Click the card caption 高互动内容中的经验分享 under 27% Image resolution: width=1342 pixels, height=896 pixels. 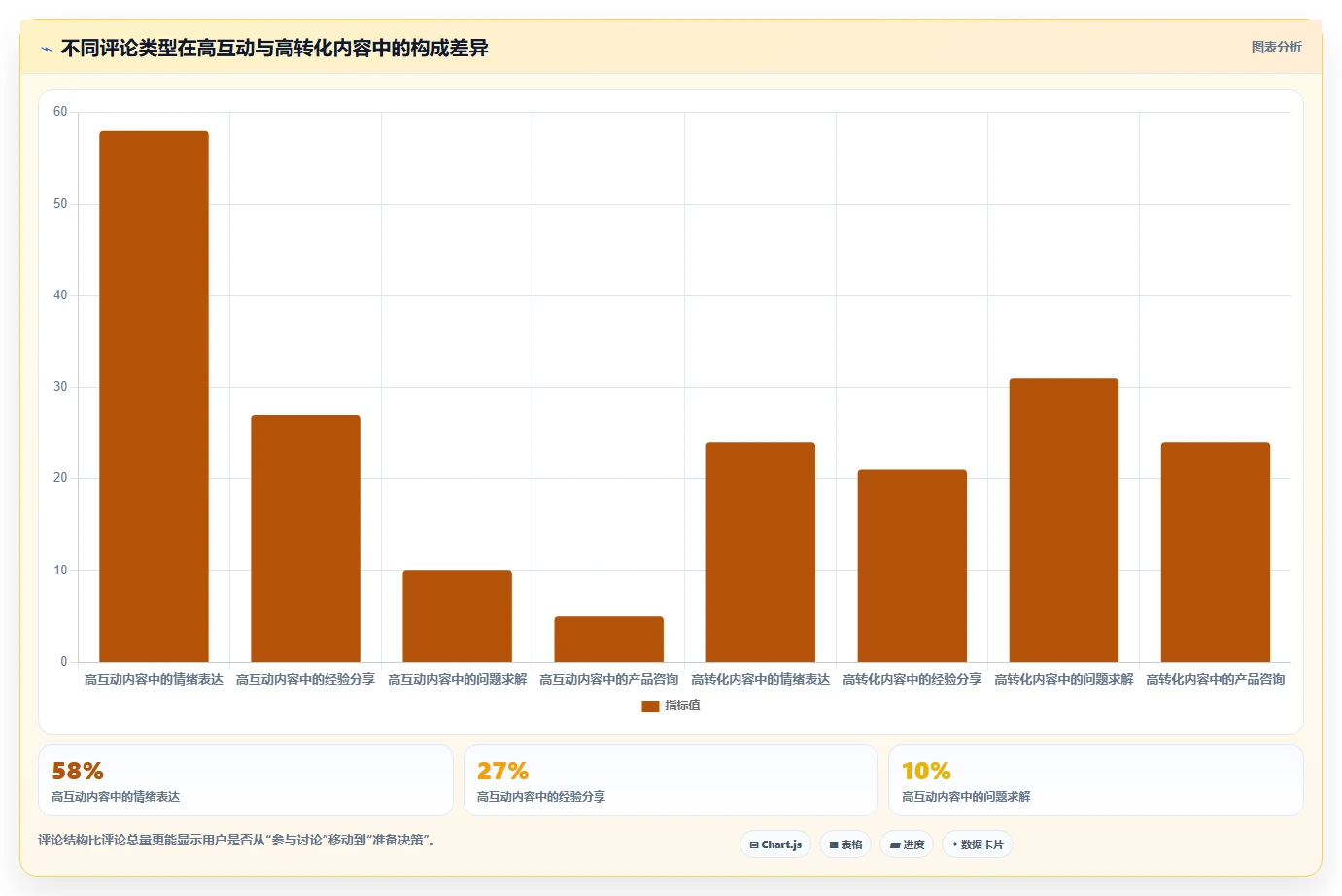pyautogui.click(x=540, y=797)
